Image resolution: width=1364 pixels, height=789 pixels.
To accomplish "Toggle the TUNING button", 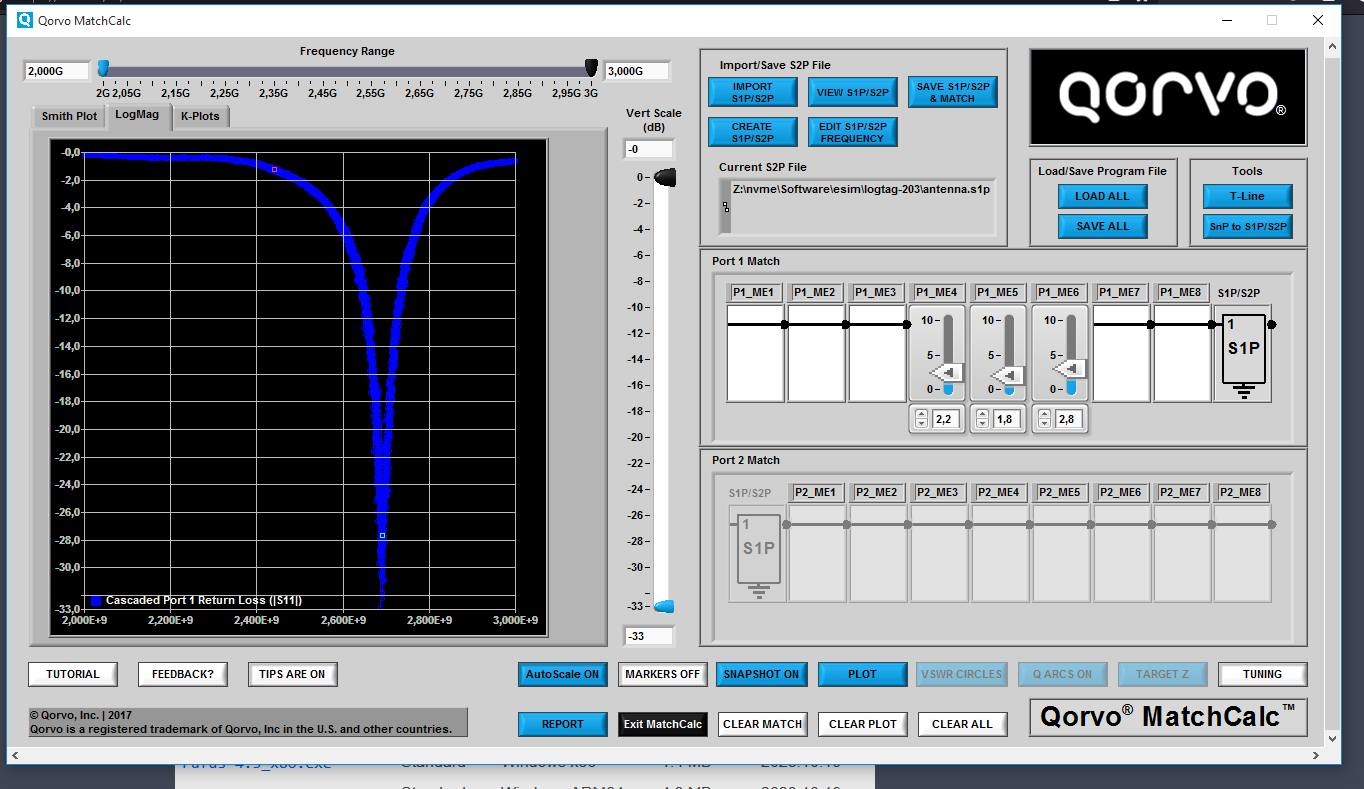I will tap(1262, 674).
